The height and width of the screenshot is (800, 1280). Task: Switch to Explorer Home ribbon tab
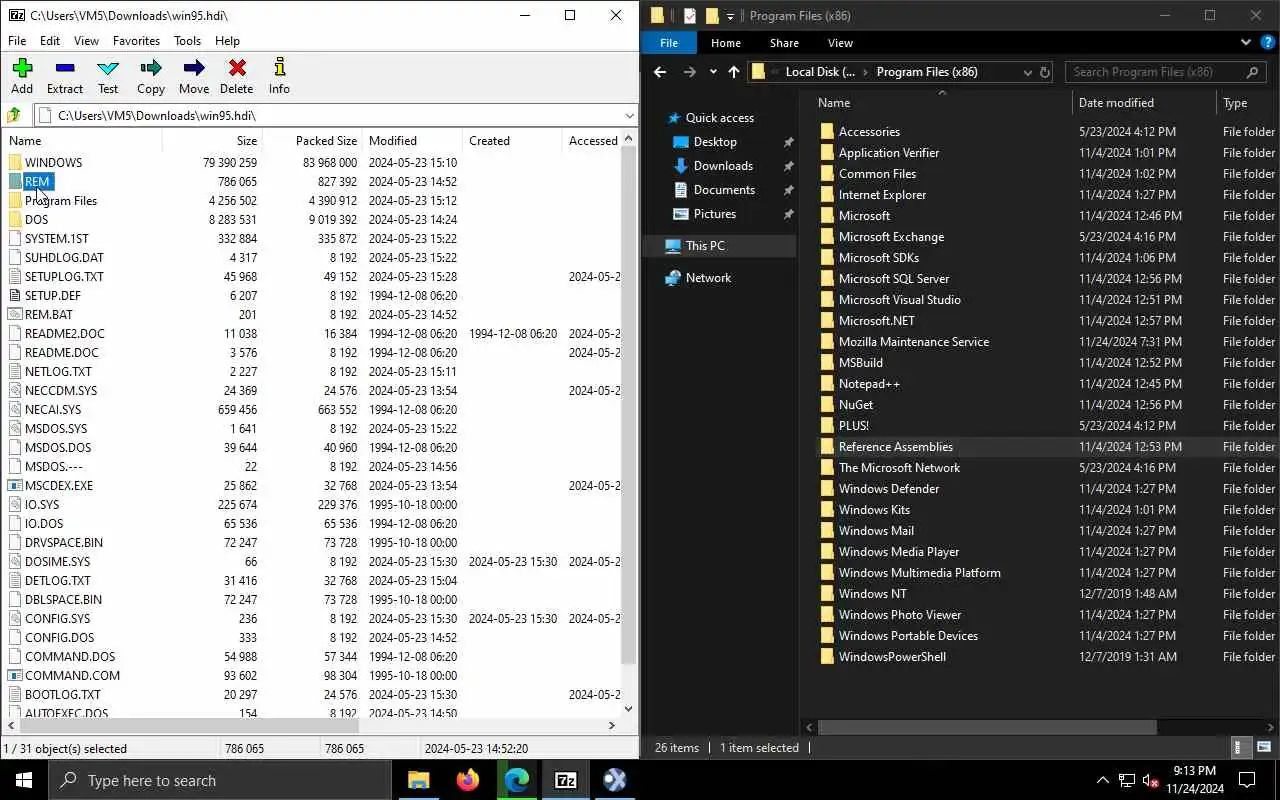click(x=726, y=43)
